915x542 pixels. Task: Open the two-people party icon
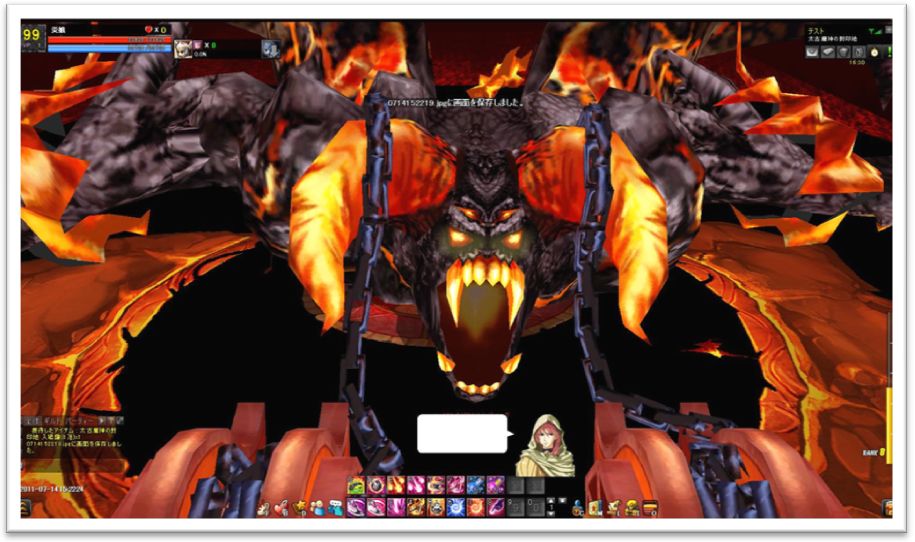317,508
